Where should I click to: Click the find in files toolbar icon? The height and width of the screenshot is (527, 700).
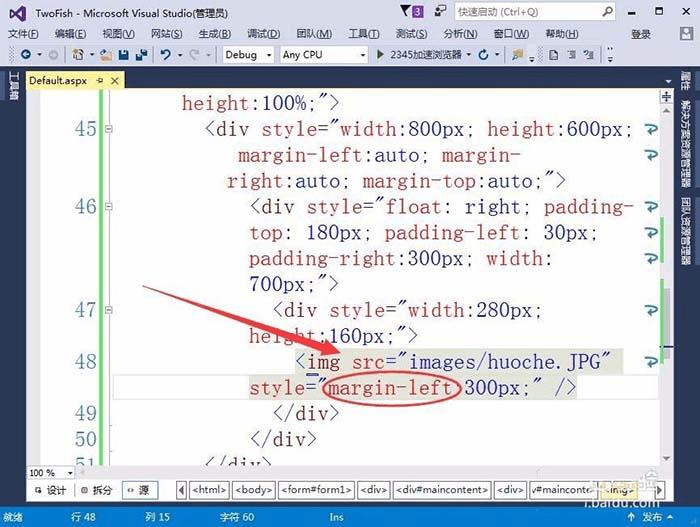pos(517,55)
